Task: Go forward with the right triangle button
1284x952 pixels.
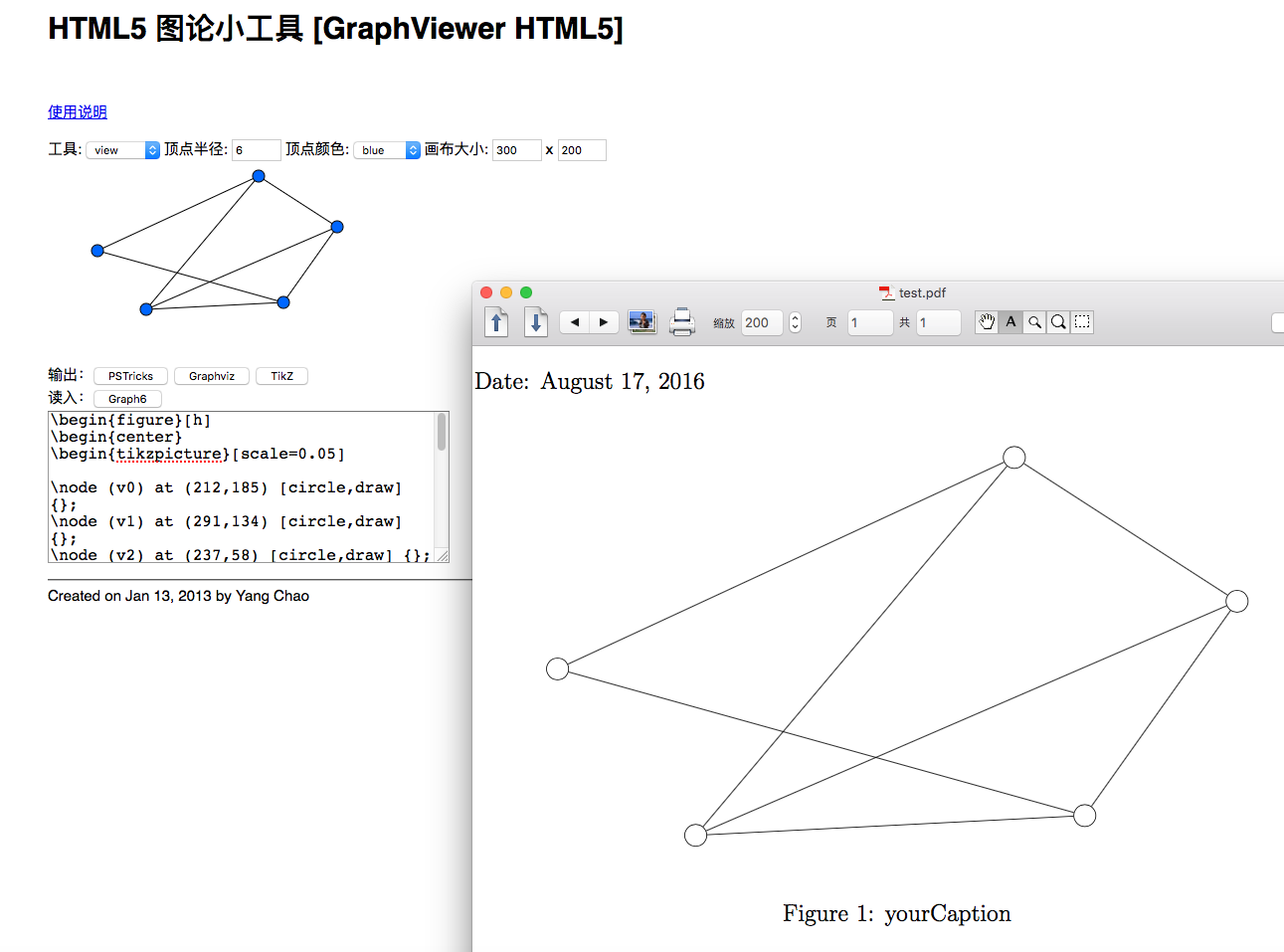Action: [604, 322]
